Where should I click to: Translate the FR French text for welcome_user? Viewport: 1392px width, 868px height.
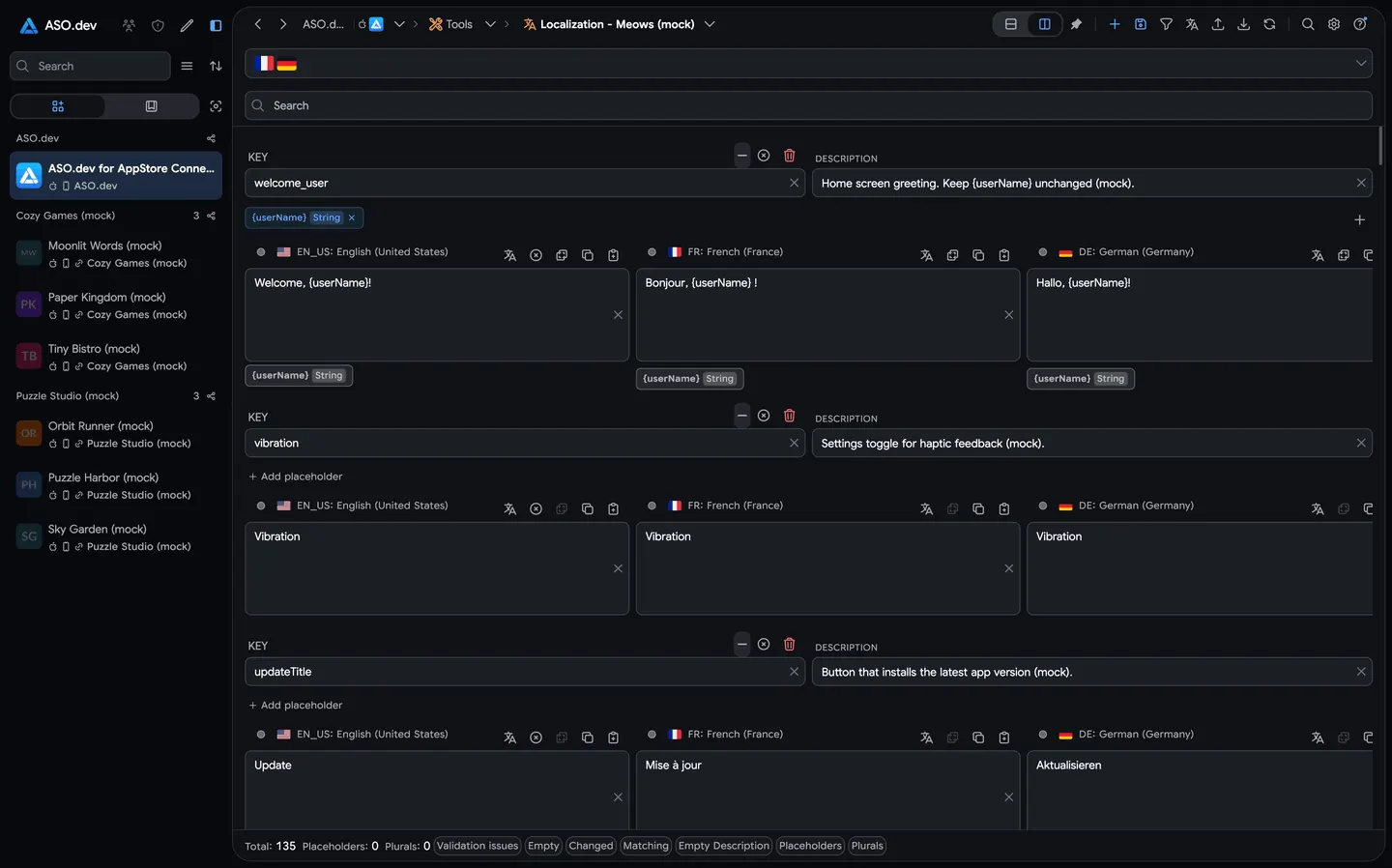[x=926, y=255]
